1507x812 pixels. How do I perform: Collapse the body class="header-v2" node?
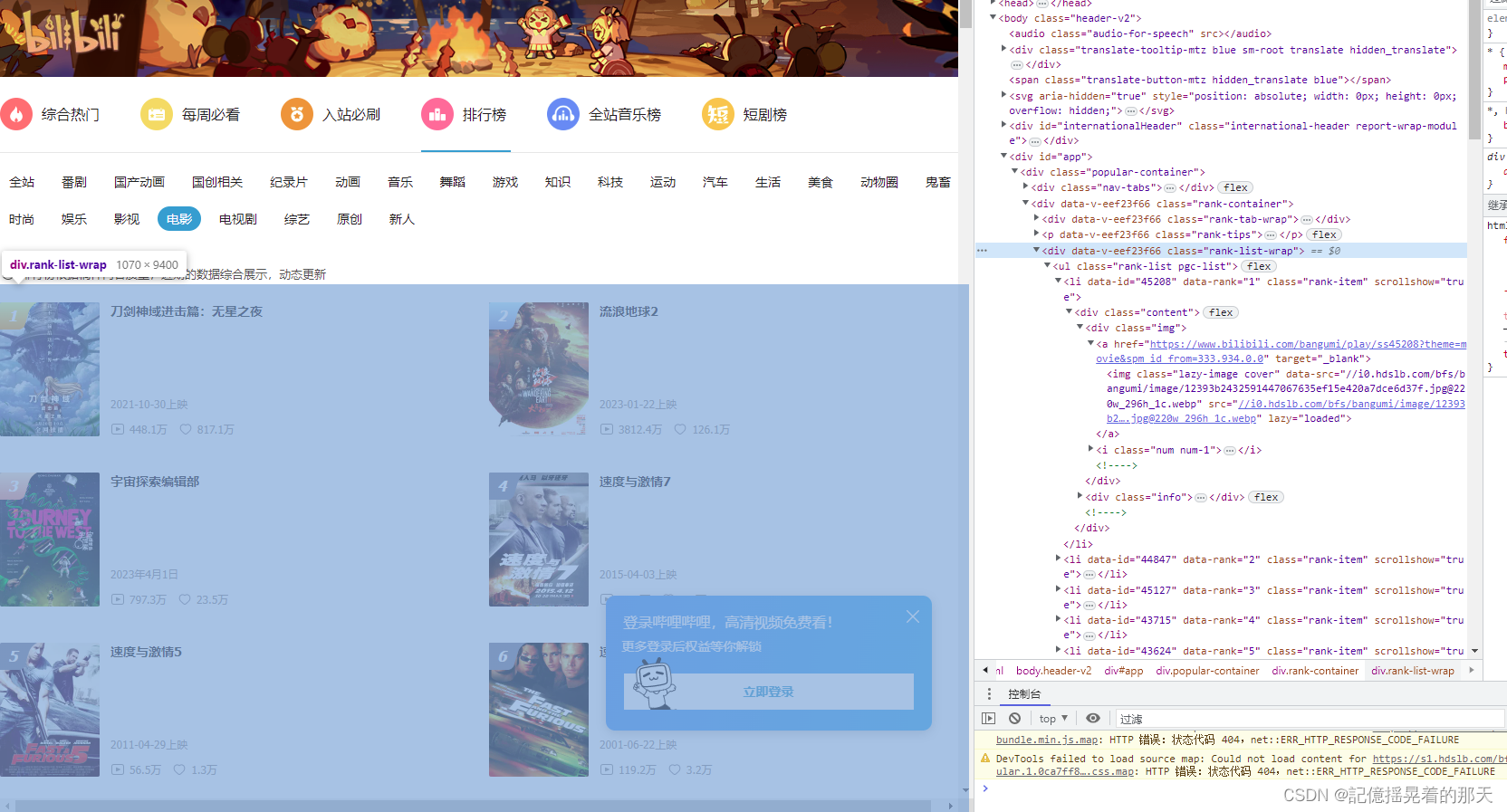click(993, 18)
